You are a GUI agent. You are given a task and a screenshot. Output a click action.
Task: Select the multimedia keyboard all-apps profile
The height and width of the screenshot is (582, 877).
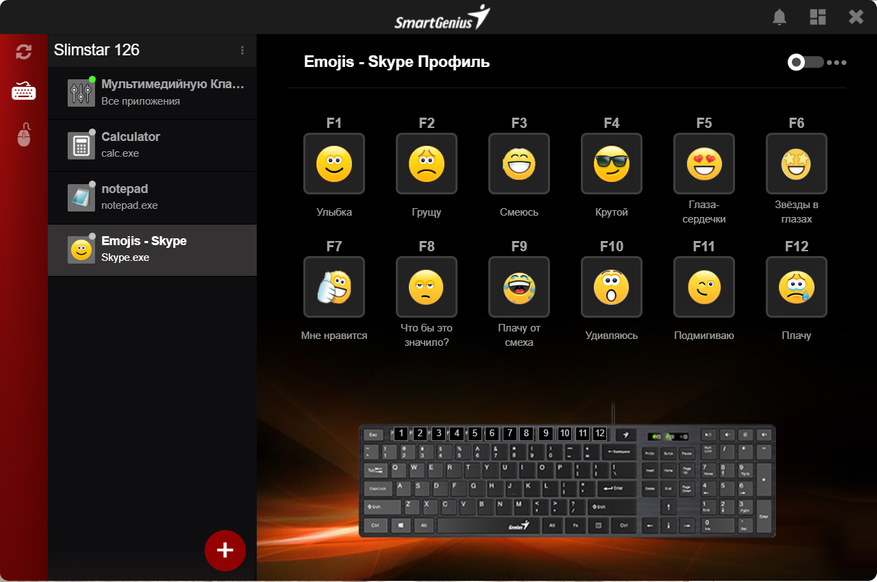pyautogui.click(x=152, y=93)
